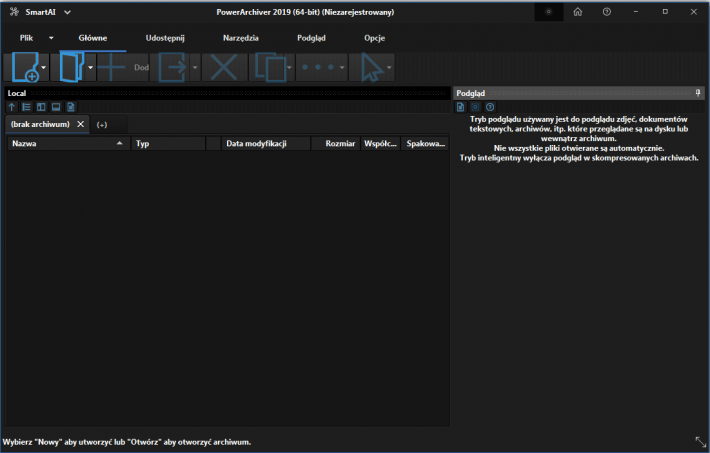710x453 pixels.
Task: Click the New archive toolbar icon
Action: [25, 67]
